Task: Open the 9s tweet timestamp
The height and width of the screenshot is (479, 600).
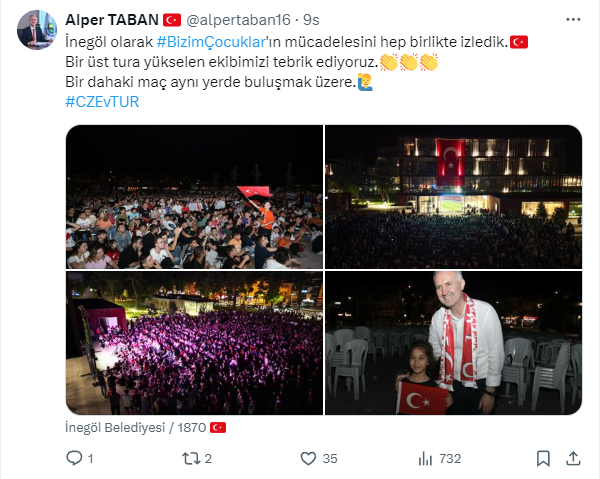Action: point(311,20)
